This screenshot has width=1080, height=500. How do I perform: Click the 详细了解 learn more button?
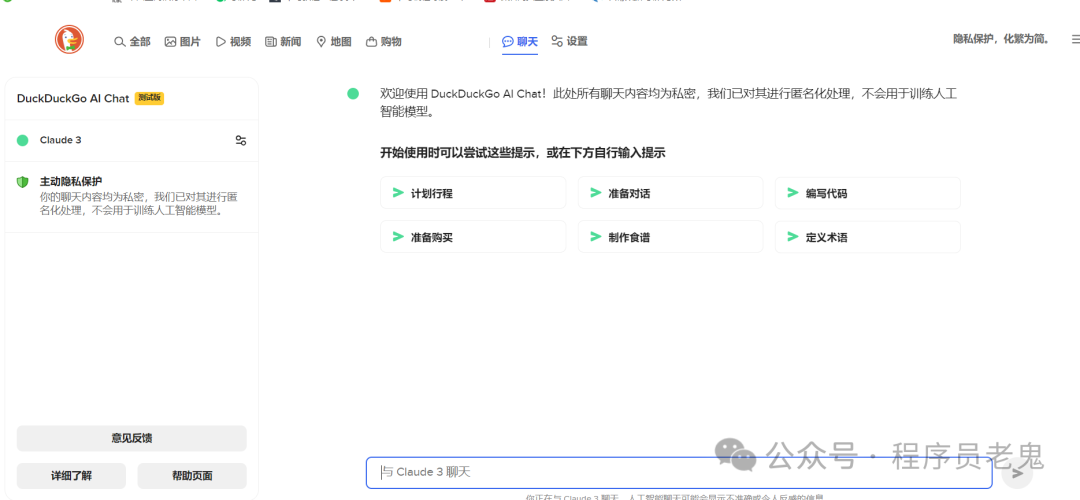71,476
